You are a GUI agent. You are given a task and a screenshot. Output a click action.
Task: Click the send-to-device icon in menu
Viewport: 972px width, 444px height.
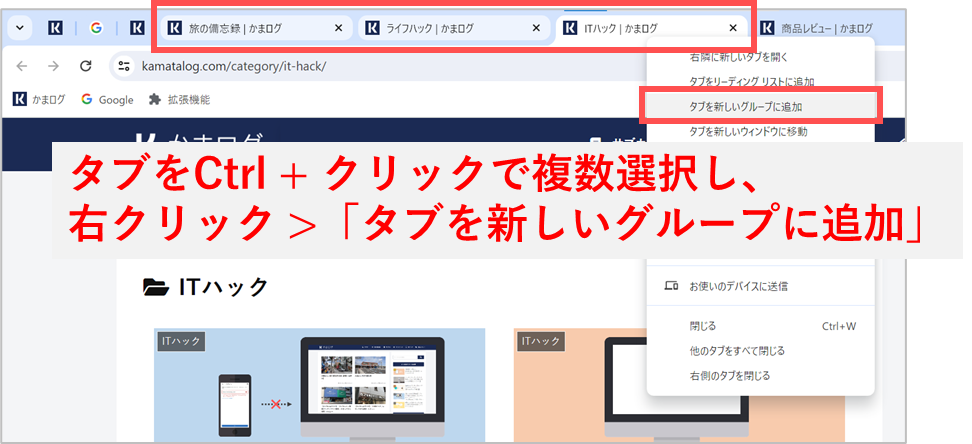coord(669,286)
